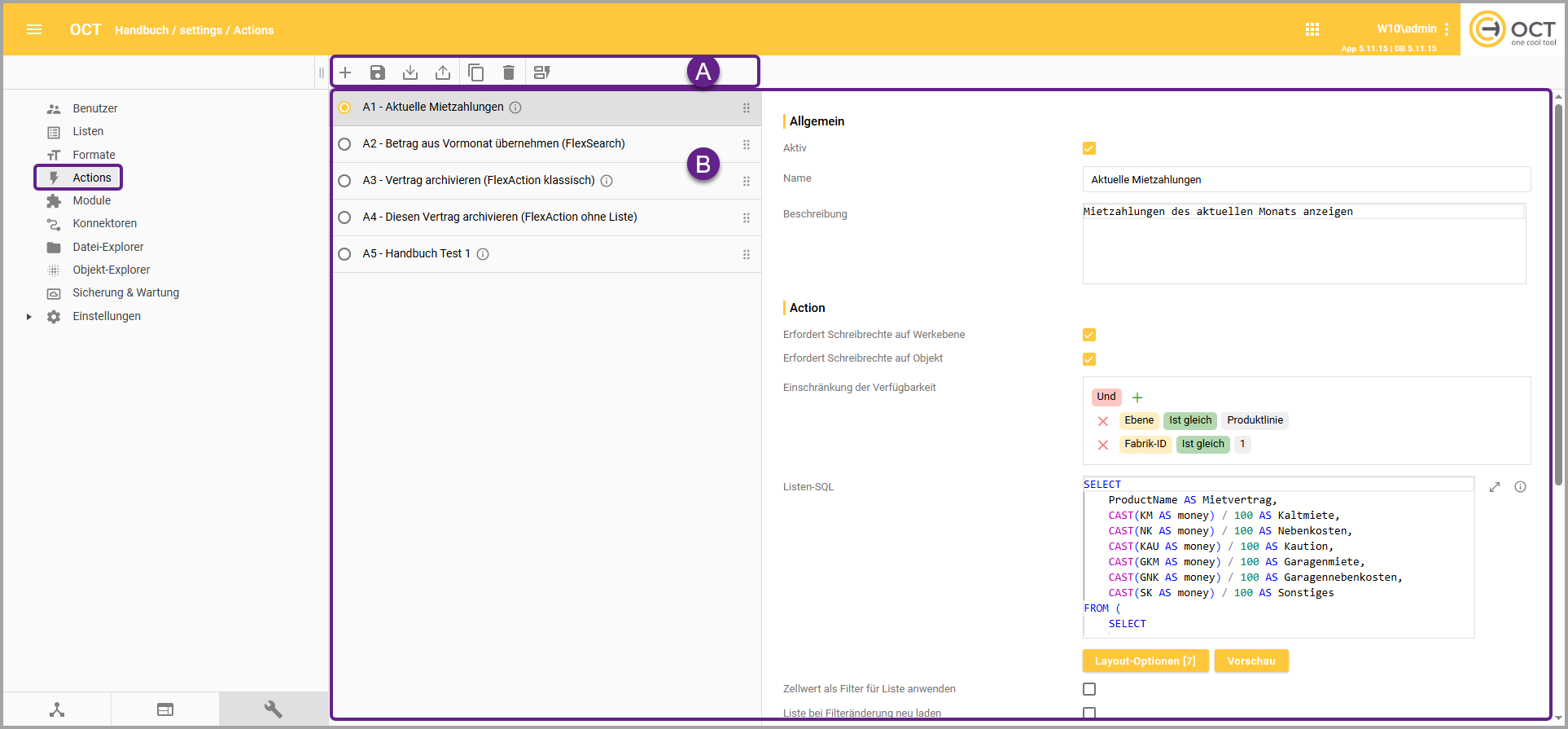This screenshot has width=1568, height=729.
Task: Remove the Fabrik-ID condition with red X
Action: click(x=1103, y=445)
